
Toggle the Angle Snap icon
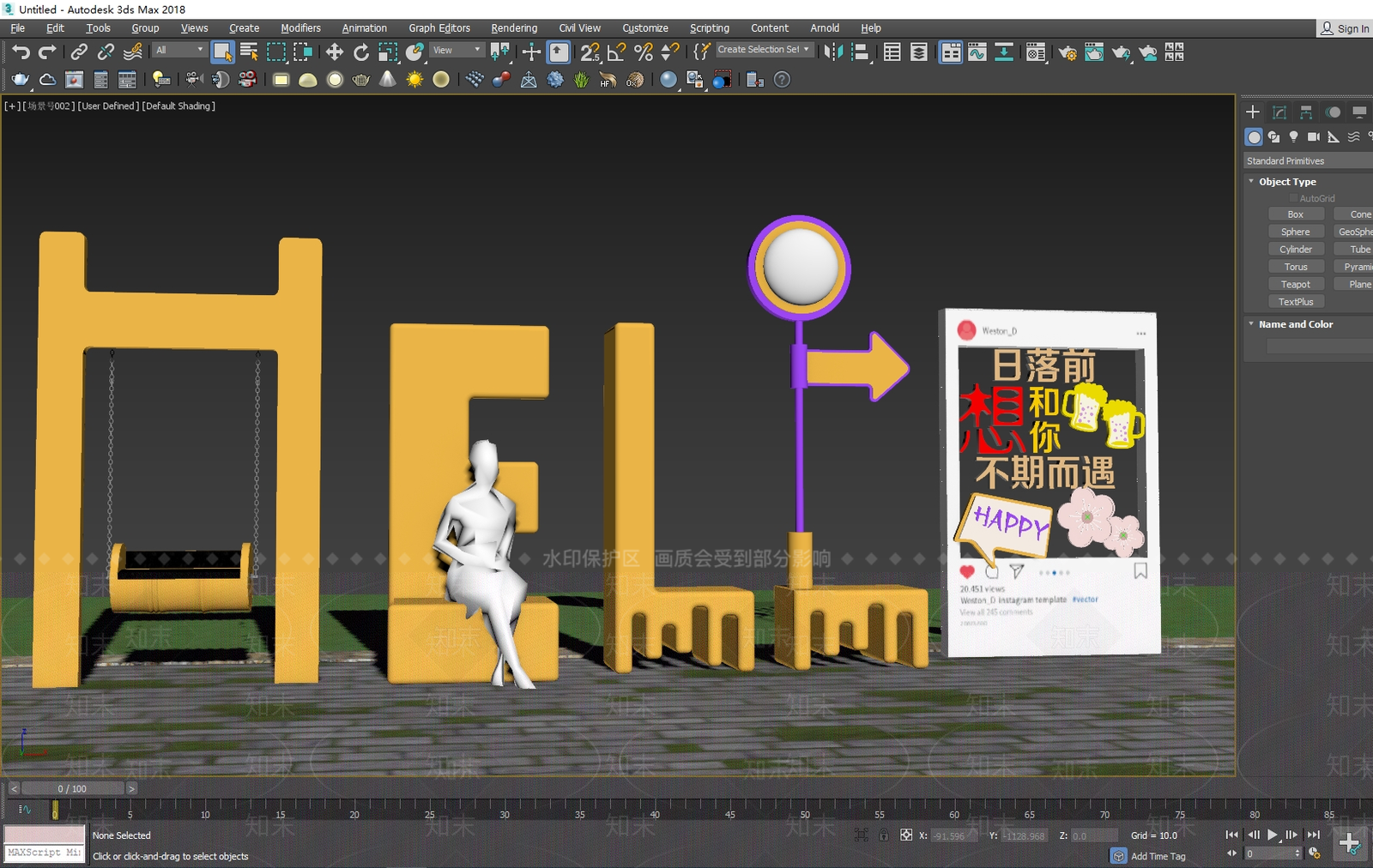(616, 52)
